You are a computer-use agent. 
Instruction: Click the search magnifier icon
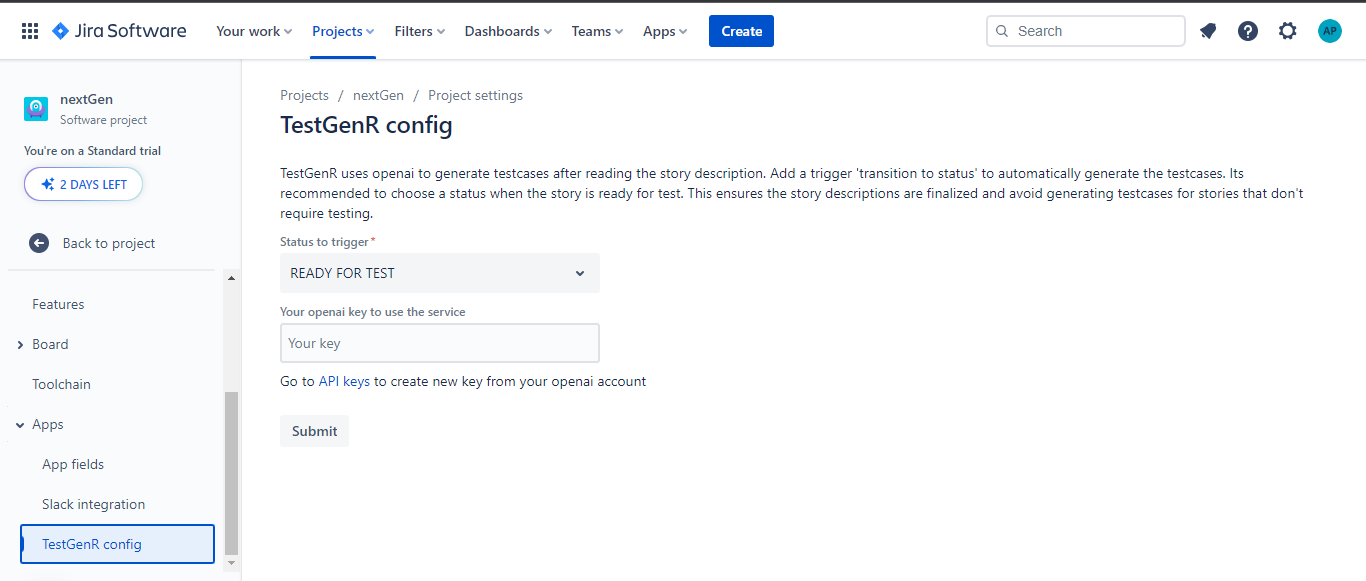click(x=1003, y=31)
